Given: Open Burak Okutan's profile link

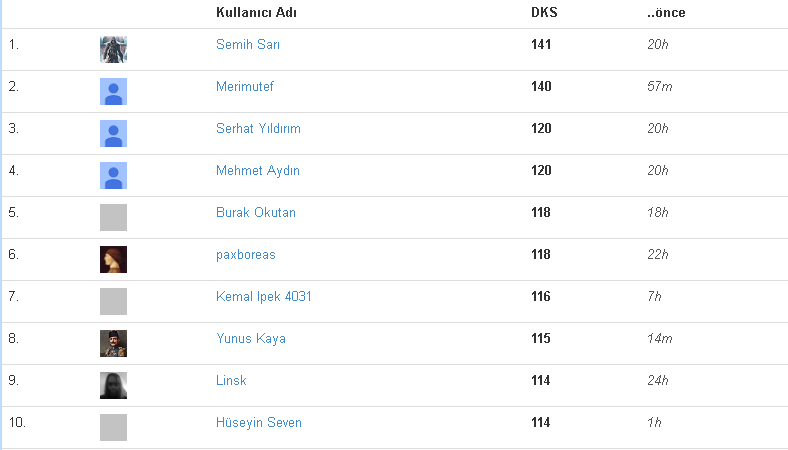Looking at the screenshot, I should coord(255,213).
